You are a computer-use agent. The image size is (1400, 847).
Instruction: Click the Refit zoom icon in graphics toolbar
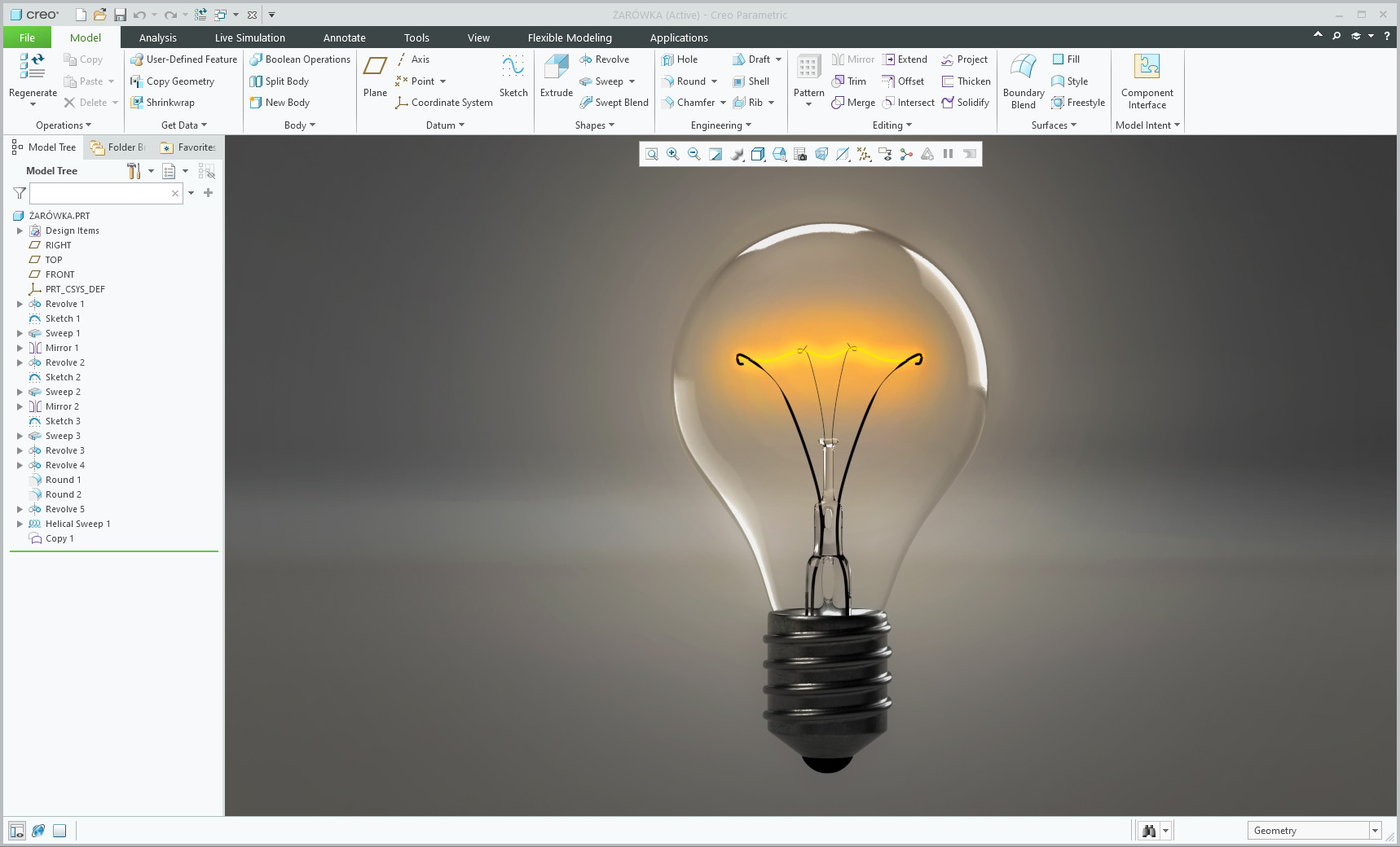(652, 154)
